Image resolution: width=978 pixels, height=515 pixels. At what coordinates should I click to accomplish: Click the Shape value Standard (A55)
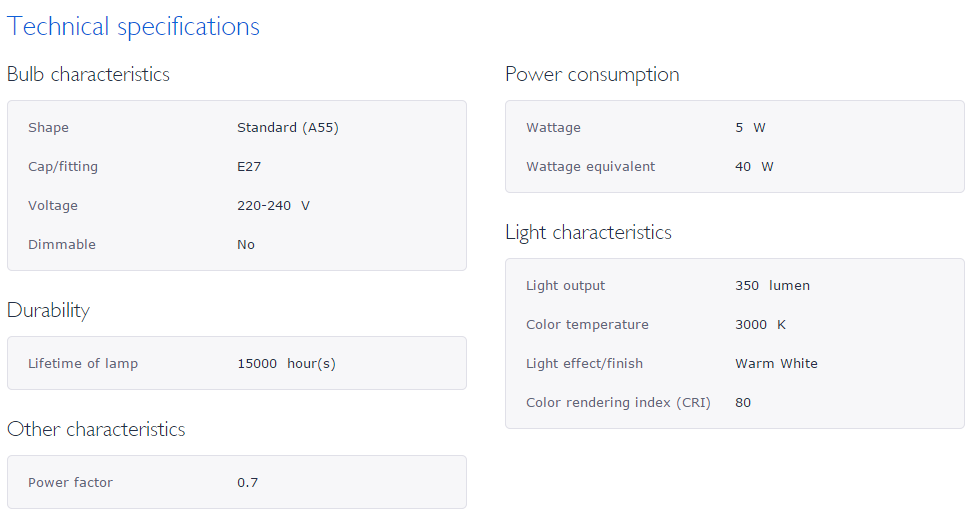pyautogui.click(x=287, y=128)
